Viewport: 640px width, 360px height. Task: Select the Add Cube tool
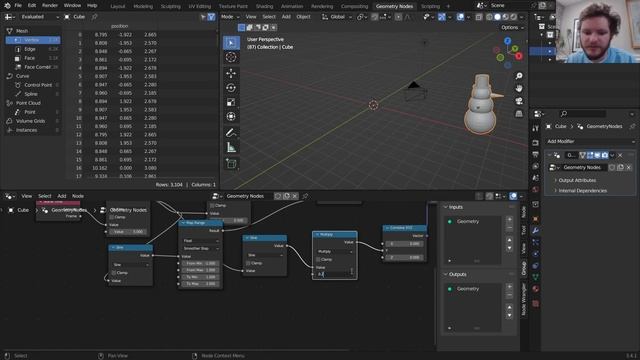coord(231,164)
